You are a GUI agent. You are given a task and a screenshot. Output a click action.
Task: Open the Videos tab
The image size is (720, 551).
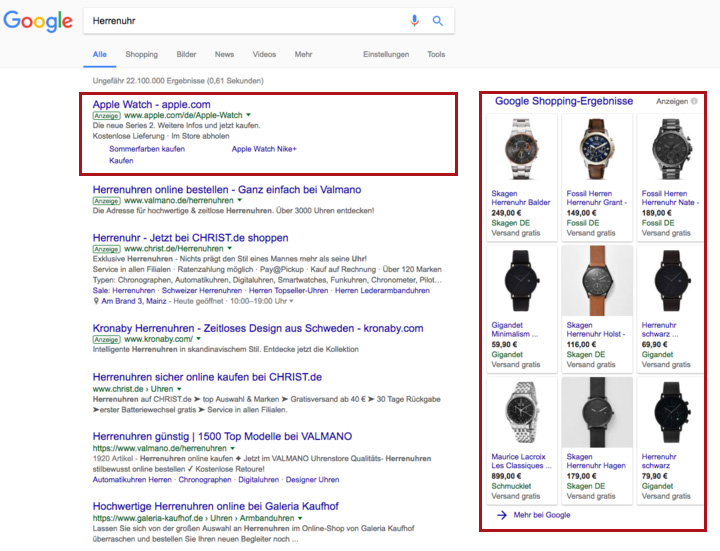point(264,54)
